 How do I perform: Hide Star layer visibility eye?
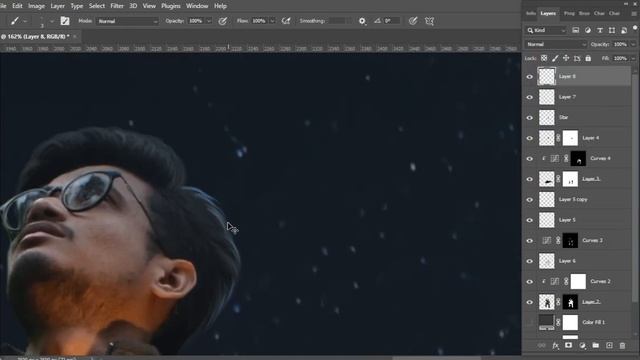(530, 118)
